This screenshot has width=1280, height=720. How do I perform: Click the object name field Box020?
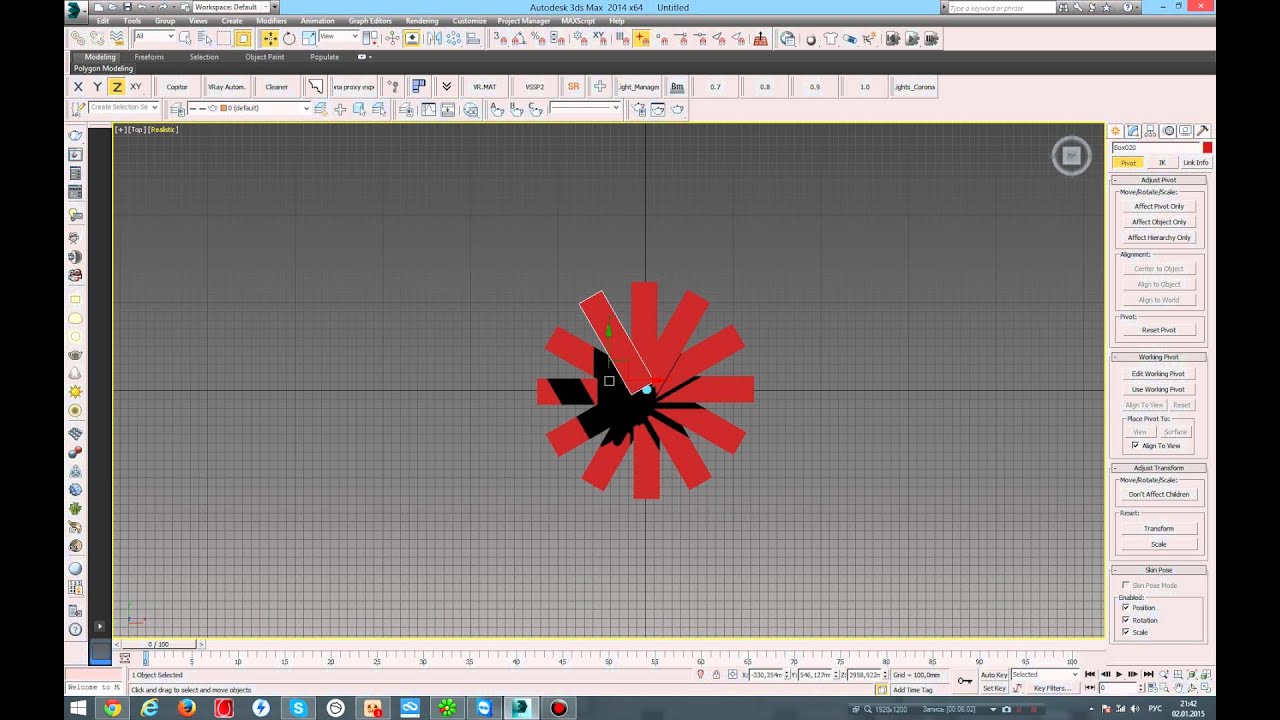(1155, 147)
